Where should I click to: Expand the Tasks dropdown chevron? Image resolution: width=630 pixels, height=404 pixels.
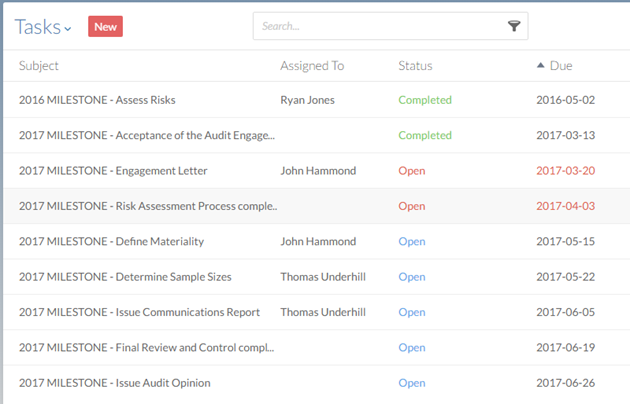[68, 29]
